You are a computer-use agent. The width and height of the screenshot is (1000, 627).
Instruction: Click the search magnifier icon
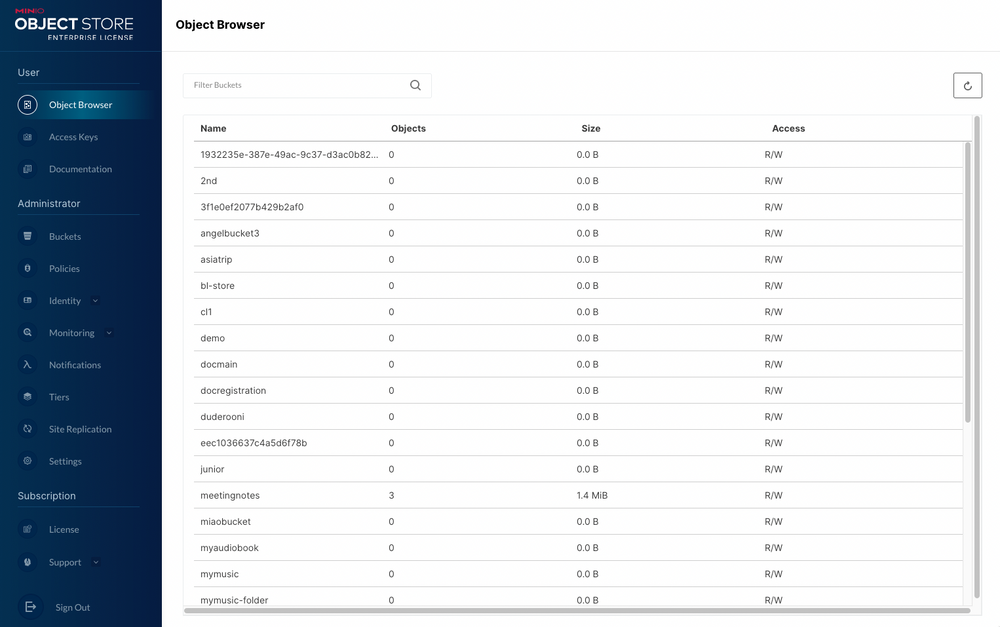[x=416, y=86]
